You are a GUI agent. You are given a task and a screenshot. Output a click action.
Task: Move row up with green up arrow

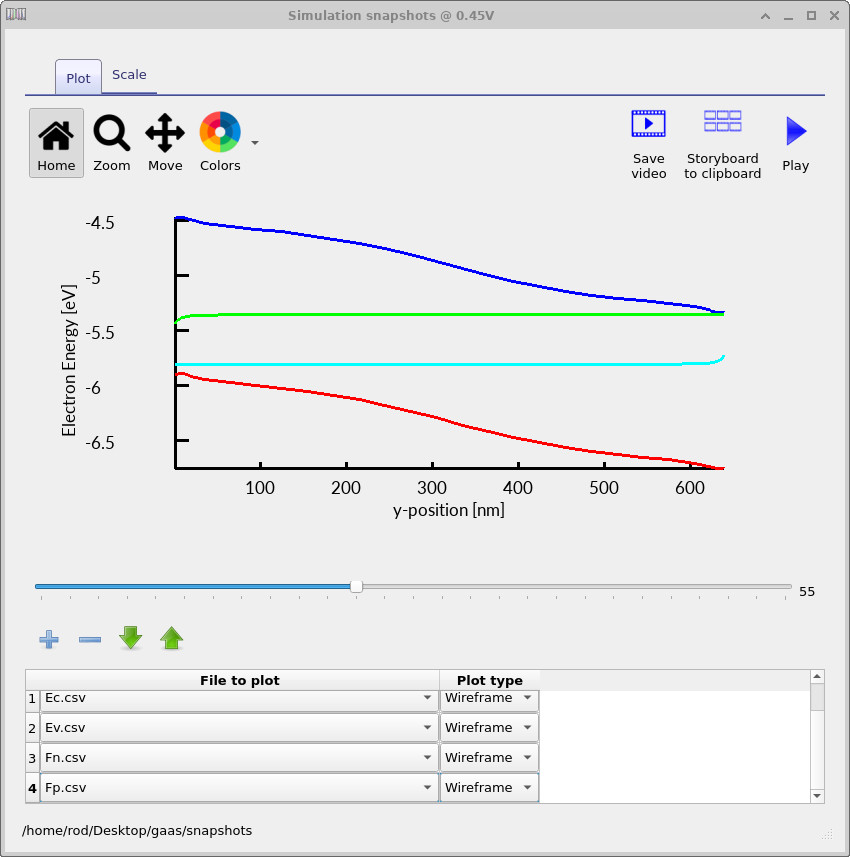[x=172, y=638]
